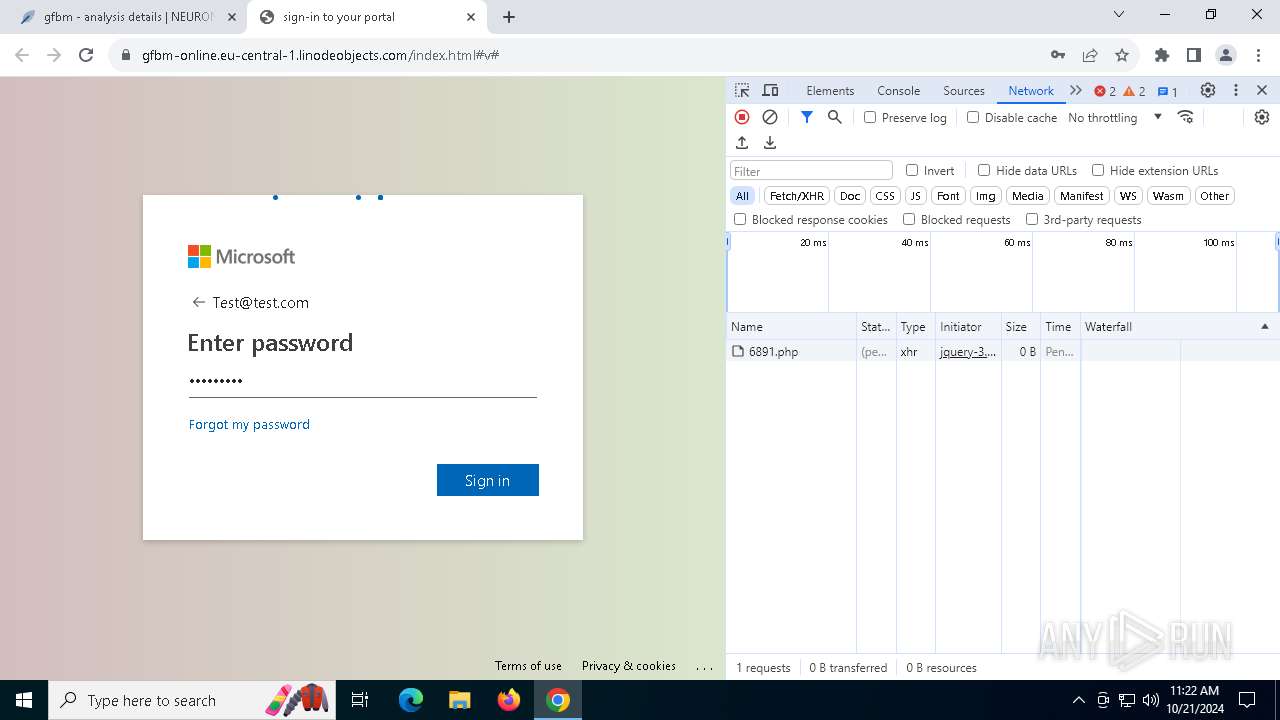
Task: Check Hide extension URLs
Action: [x=1098, y=170]
